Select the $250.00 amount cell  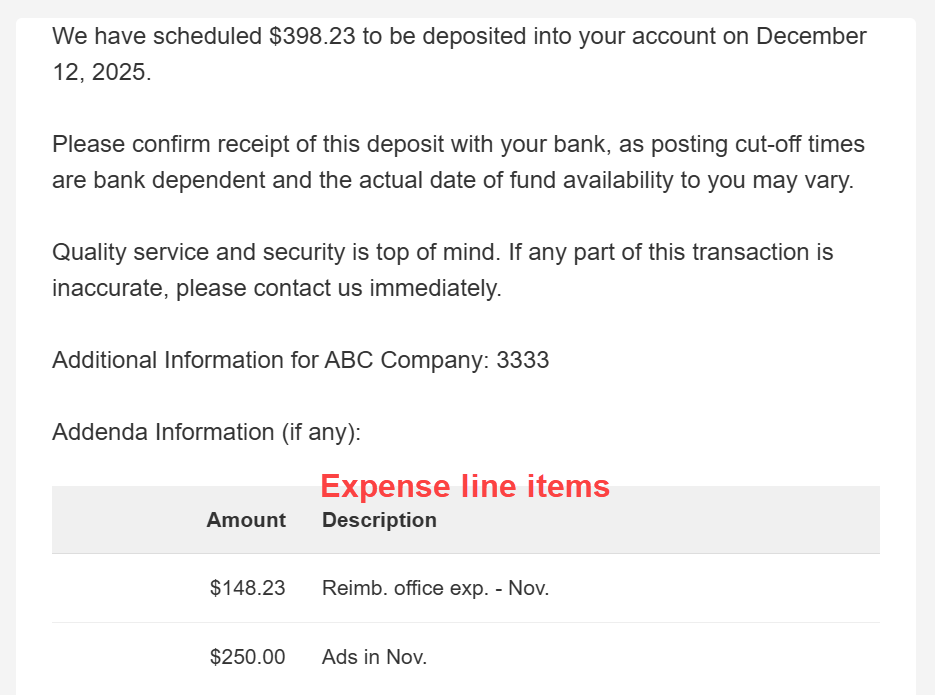click(247, 657)
